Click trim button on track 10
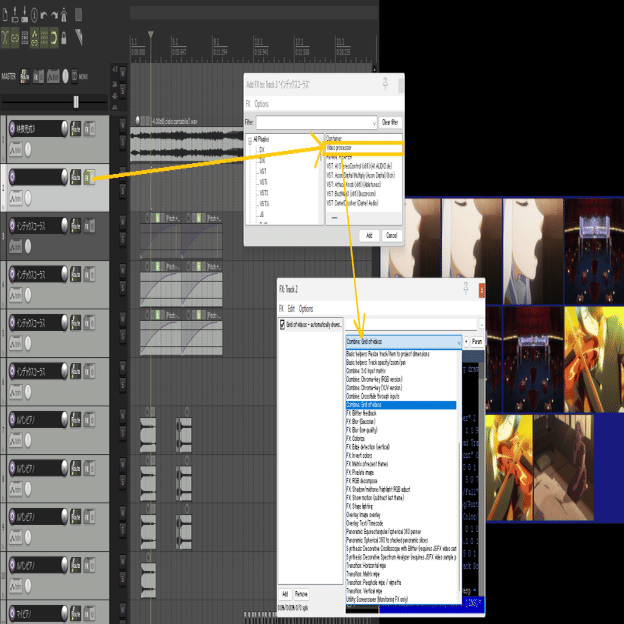This screenshot has width=624, height=624. point(16,586)
